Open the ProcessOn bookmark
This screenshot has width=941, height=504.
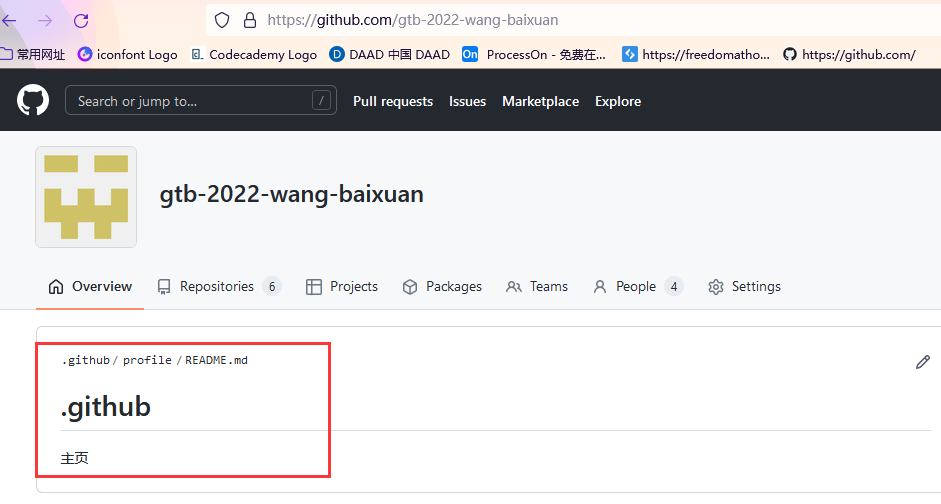534,55
